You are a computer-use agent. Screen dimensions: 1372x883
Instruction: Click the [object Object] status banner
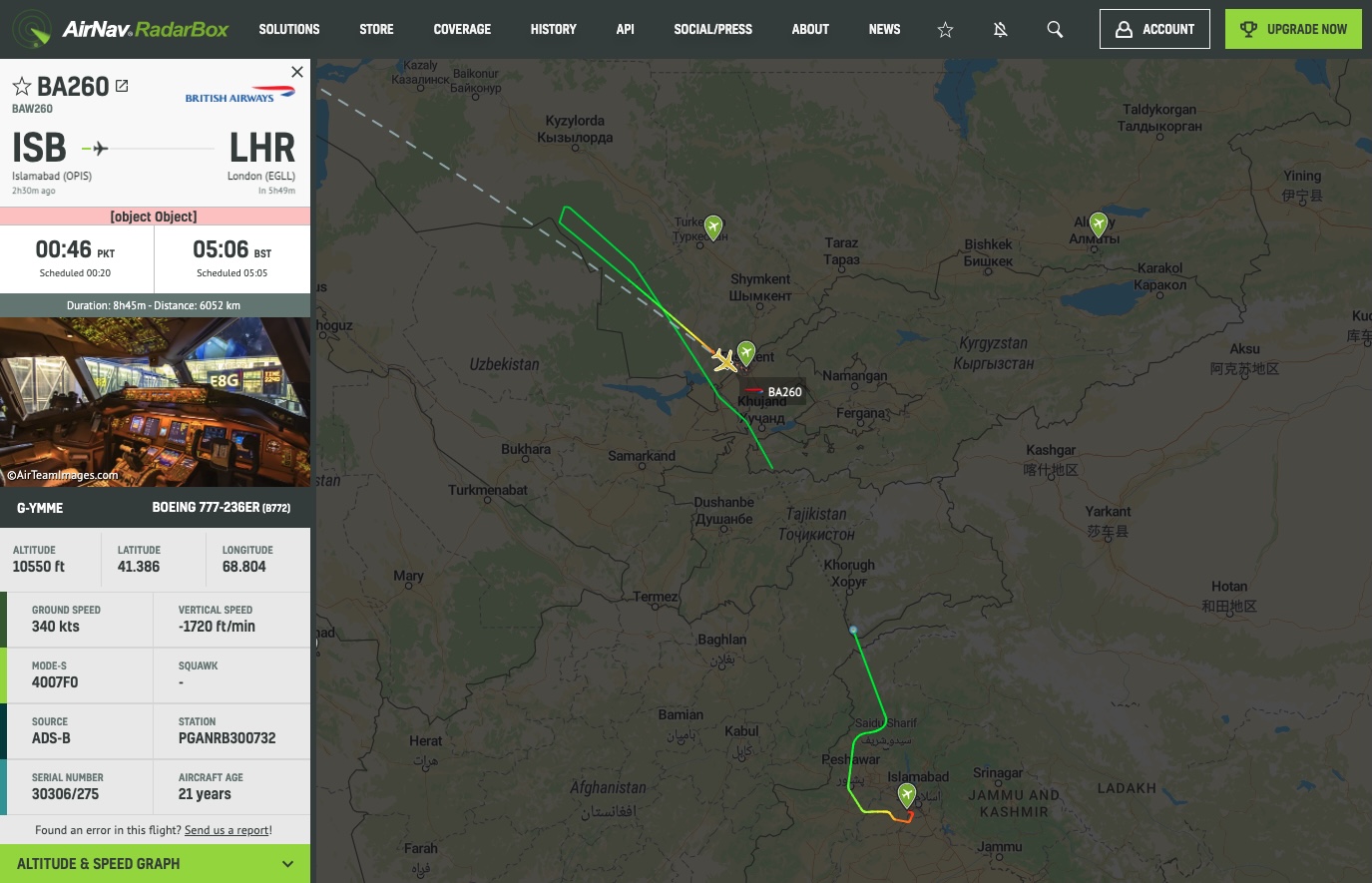[x=155, y=217]
